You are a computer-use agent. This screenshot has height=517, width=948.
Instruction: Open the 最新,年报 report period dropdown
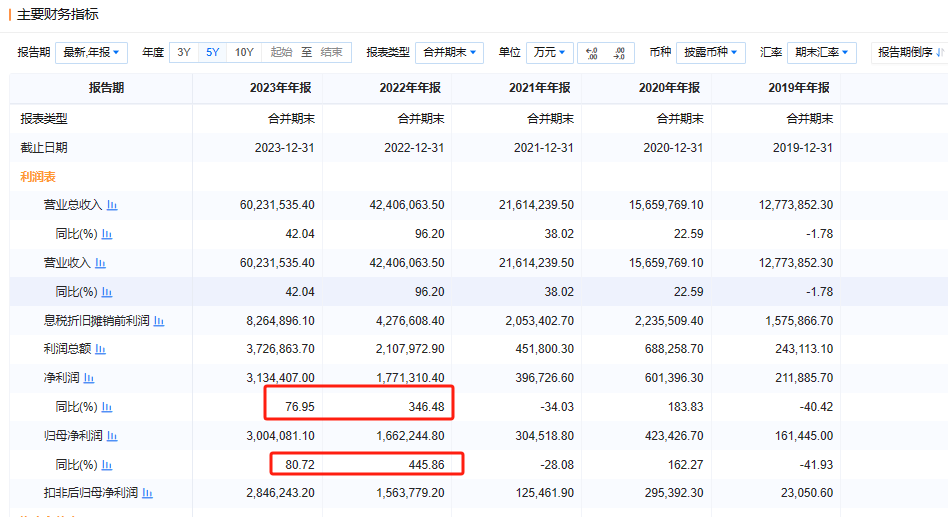(x=91, y=53)
